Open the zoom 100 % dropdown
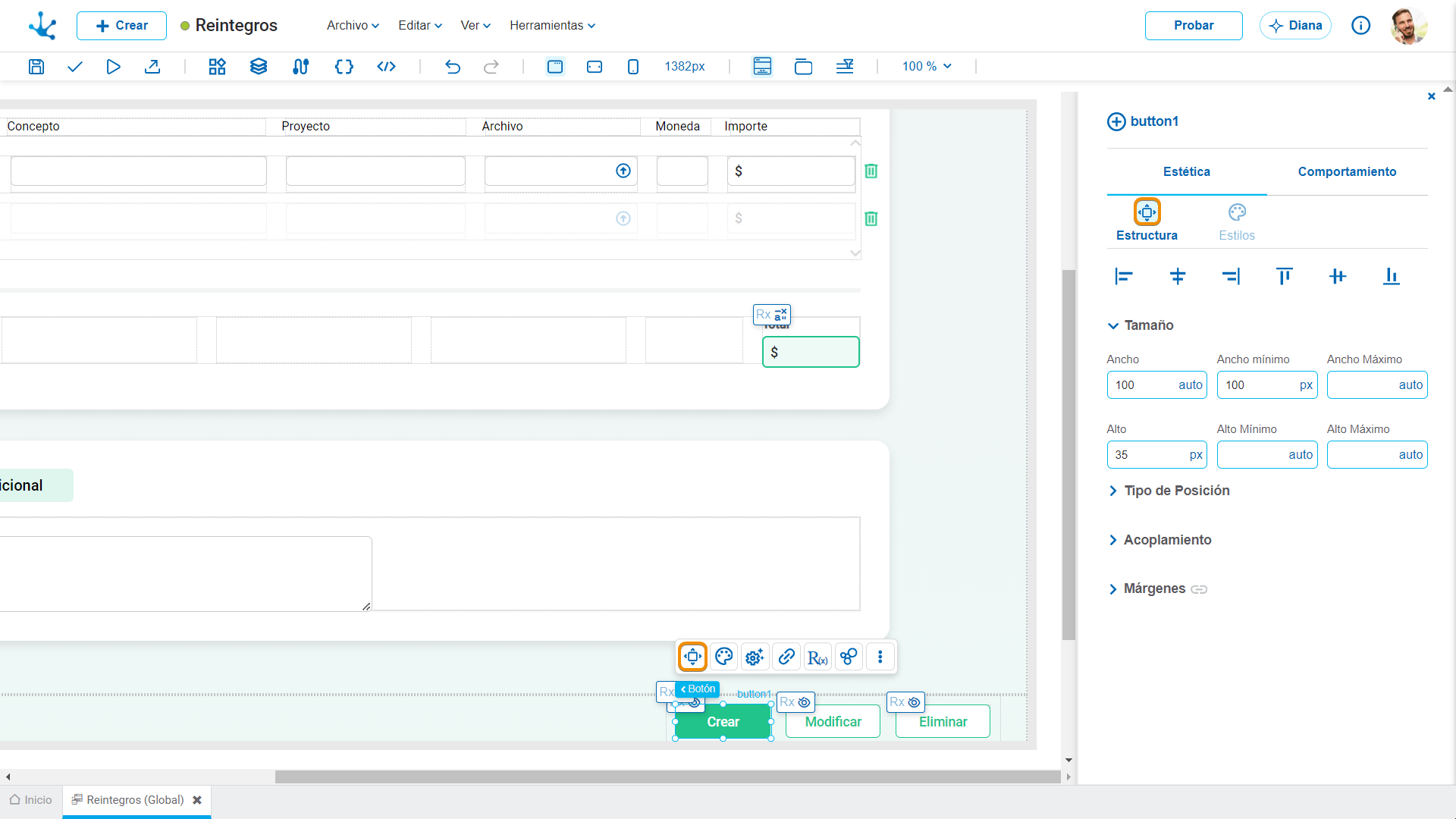Viewport: 1456px width, 819px height. click(x=927, y=67)
